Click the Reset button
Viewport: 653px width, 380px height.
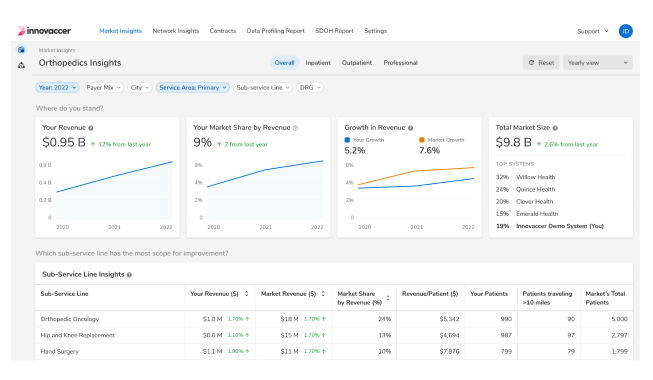click(x=541, y=63)
